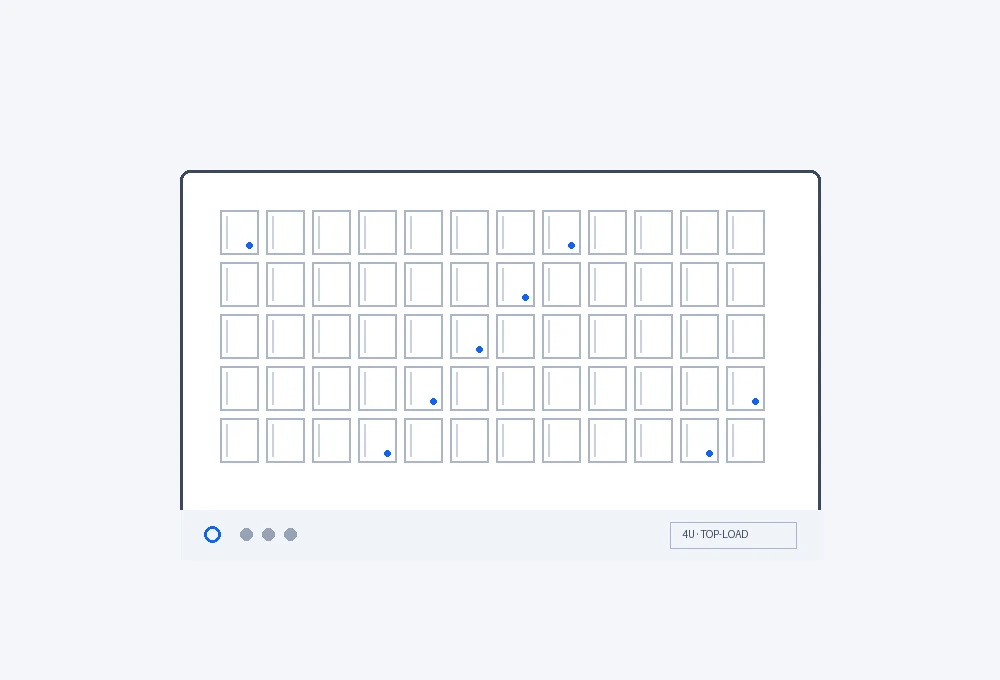The width and height of the screenshot is (1000, 680).
Task: Click the last gray status LED
Action: click(290, 535)
